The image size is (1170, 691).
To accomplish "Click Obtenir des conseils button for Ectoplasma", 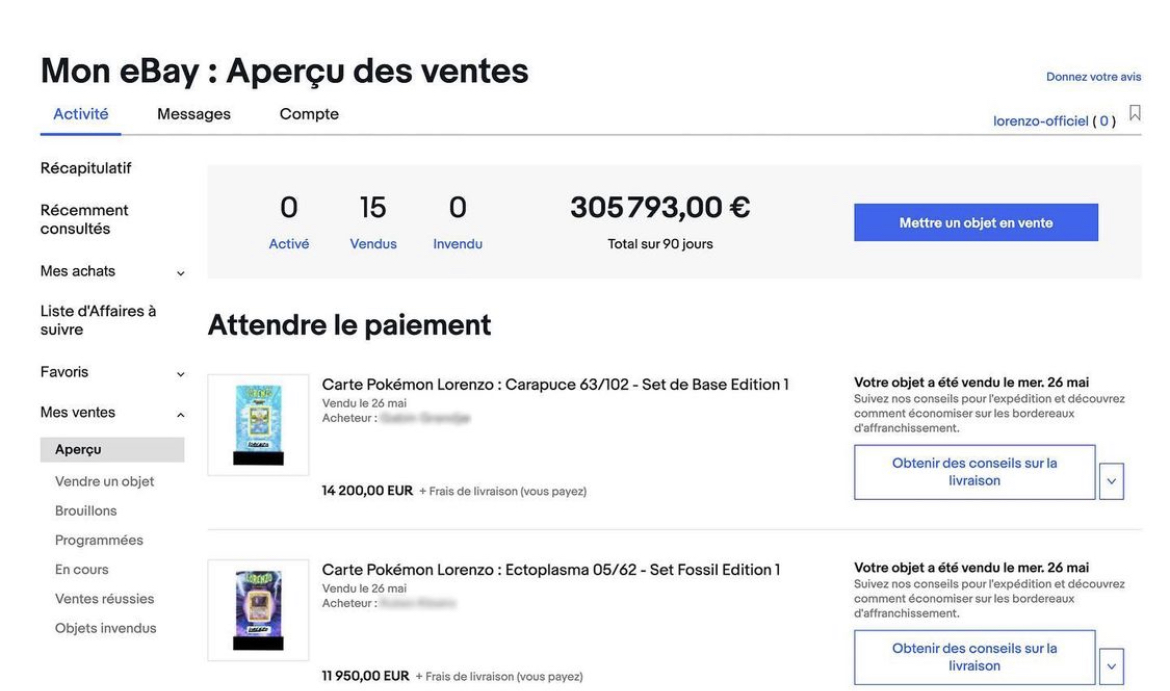I will point(975,657).
